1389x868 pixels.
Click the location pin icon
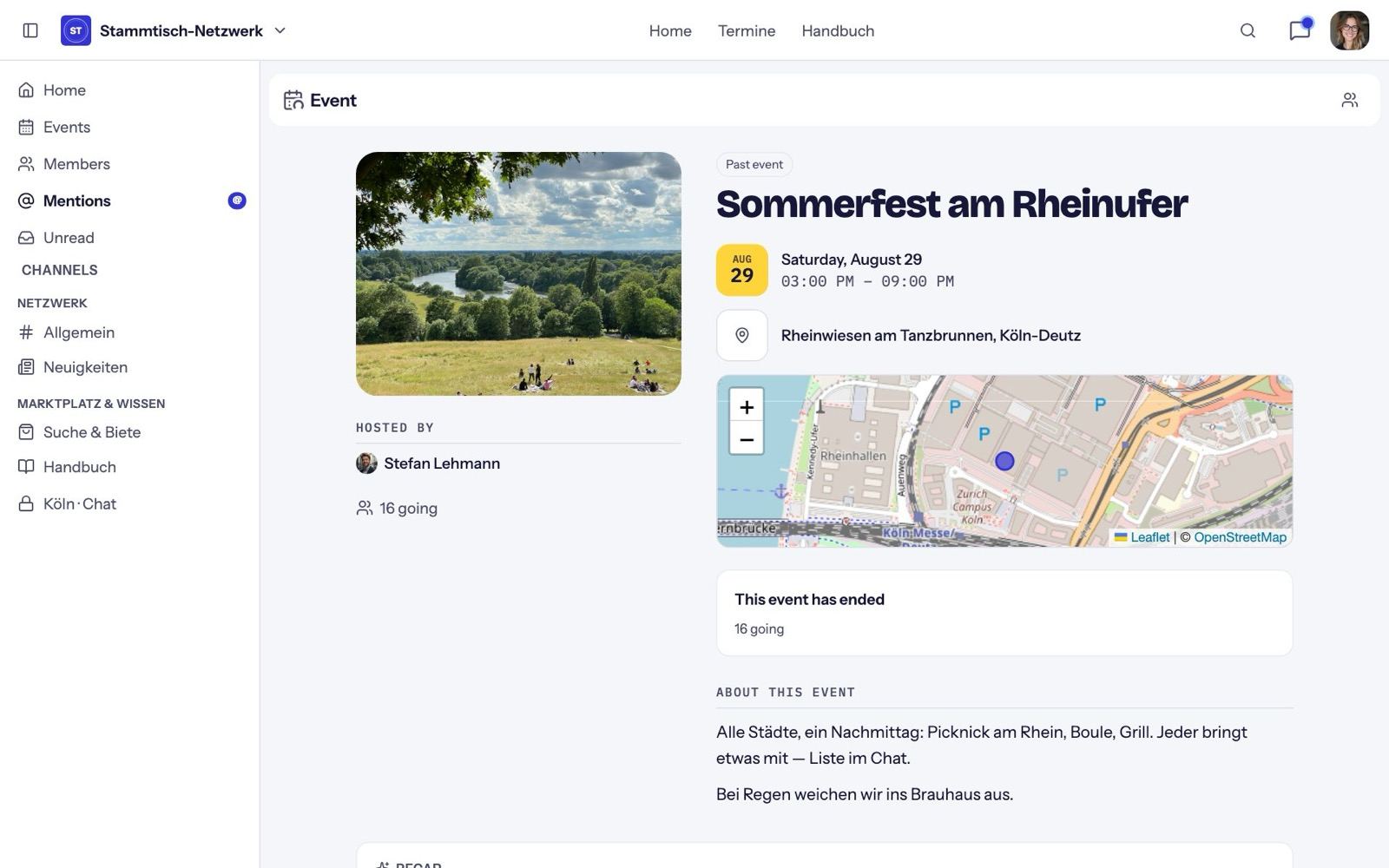742,335
